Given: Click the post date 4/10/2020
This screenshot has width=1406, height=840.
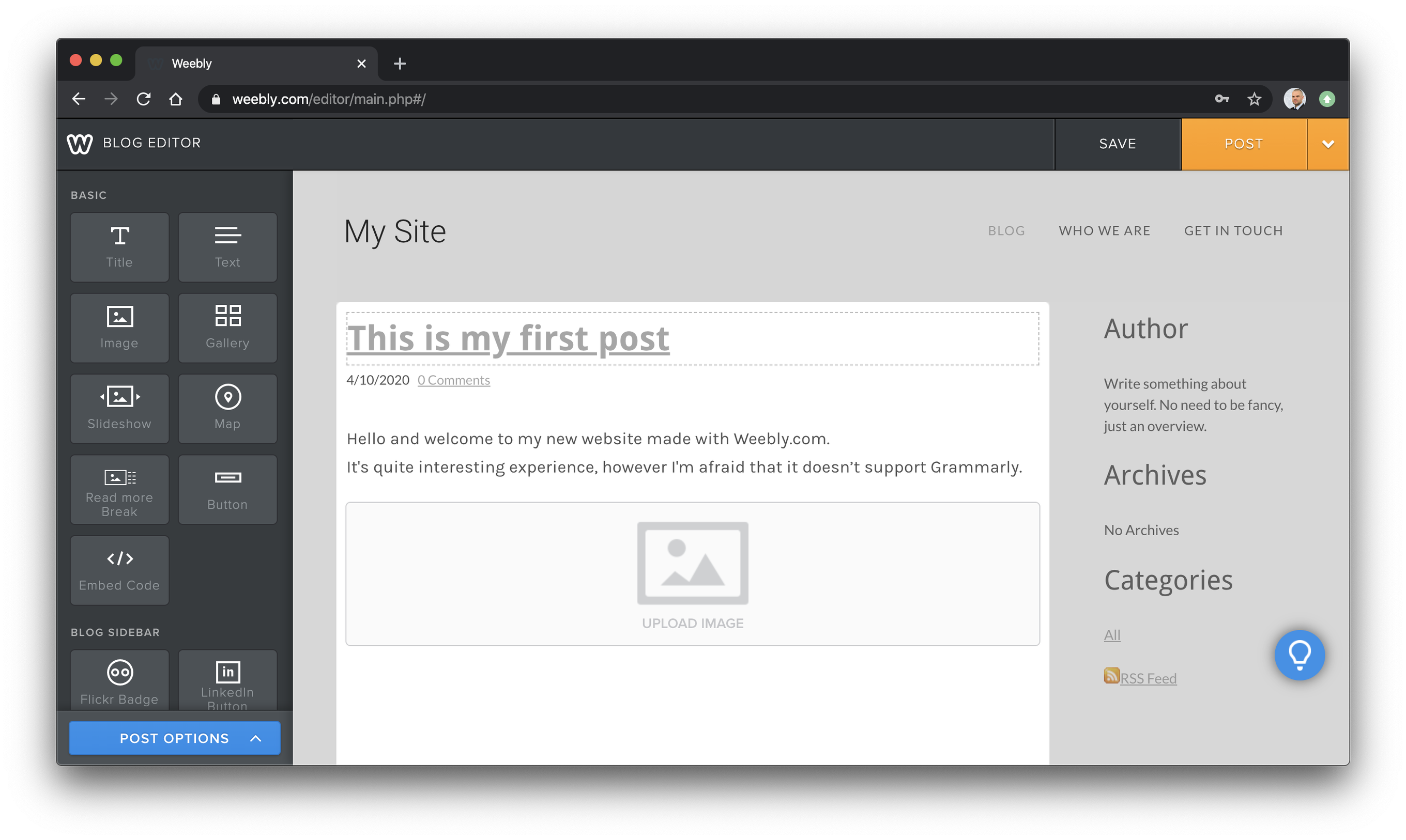Looking at the screenshot, I should (378, 380).
